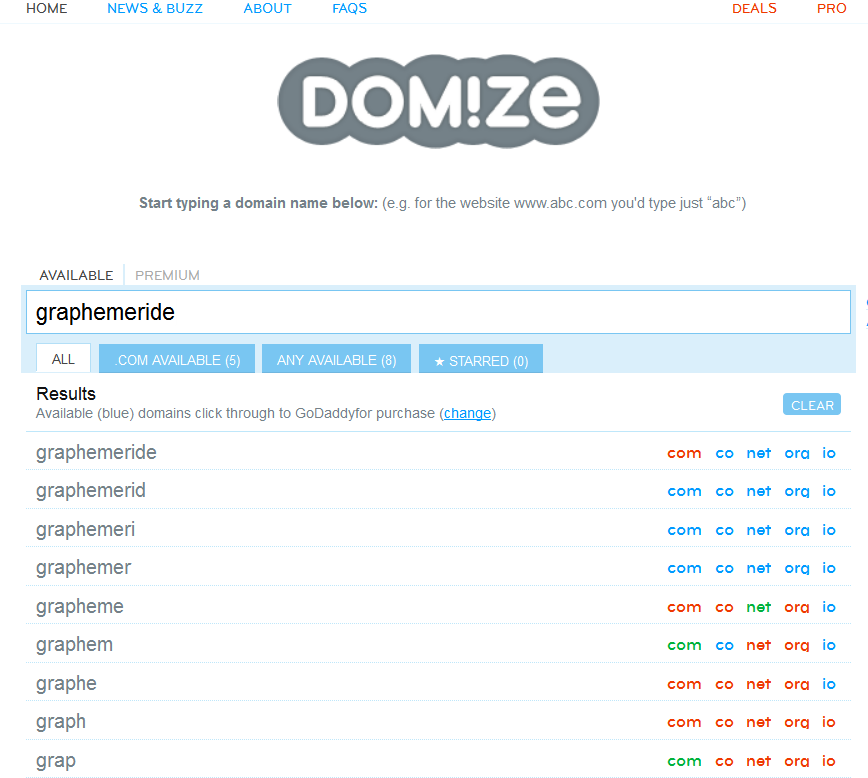Click com for graphemerid
The image size is (868, 778).
click(x=684, y=491)
